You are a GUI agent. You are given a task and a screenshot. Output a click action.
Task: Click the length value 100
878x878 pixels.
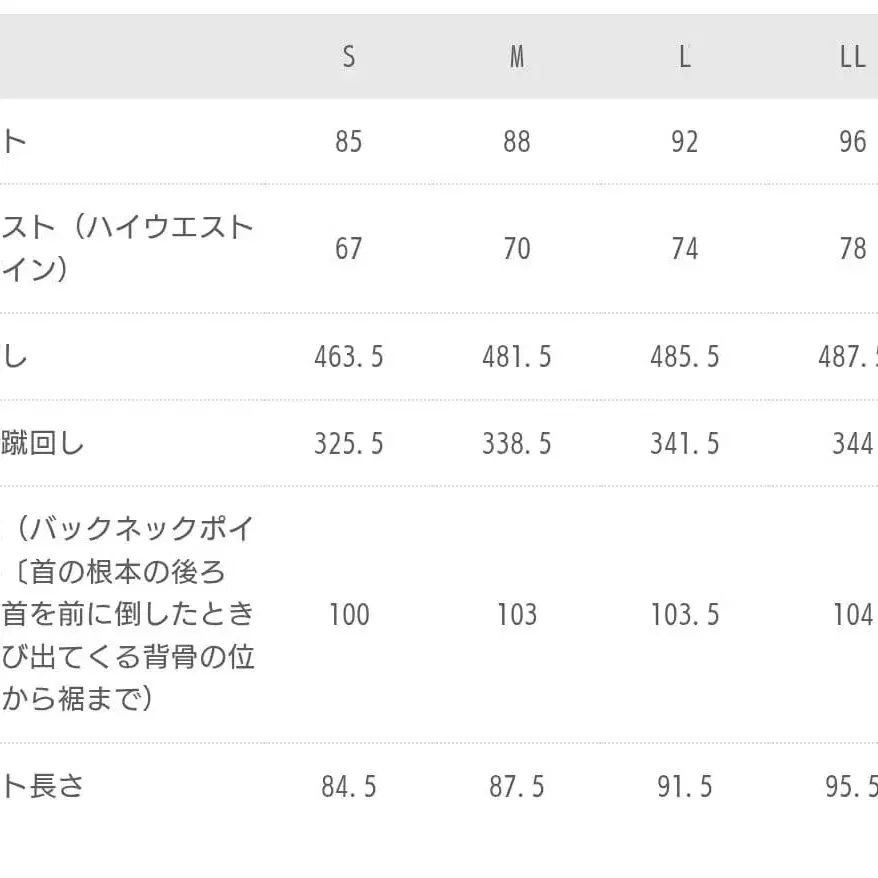(348, 614)
